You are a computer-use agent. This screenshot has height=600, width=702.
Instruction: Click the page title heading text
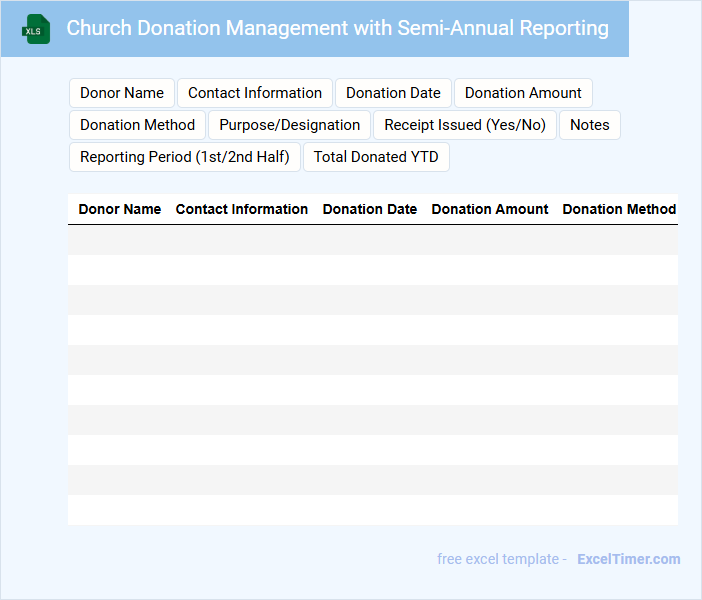coord(337,28)
